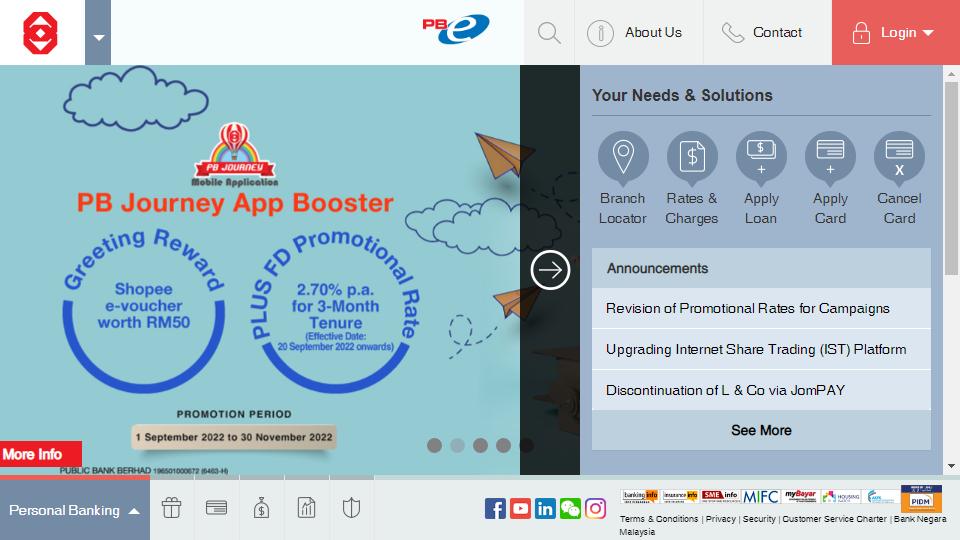The height and width of the screenshot is (540, 960).
Task: Visit the Facebook page
Action: pos(495,509)
